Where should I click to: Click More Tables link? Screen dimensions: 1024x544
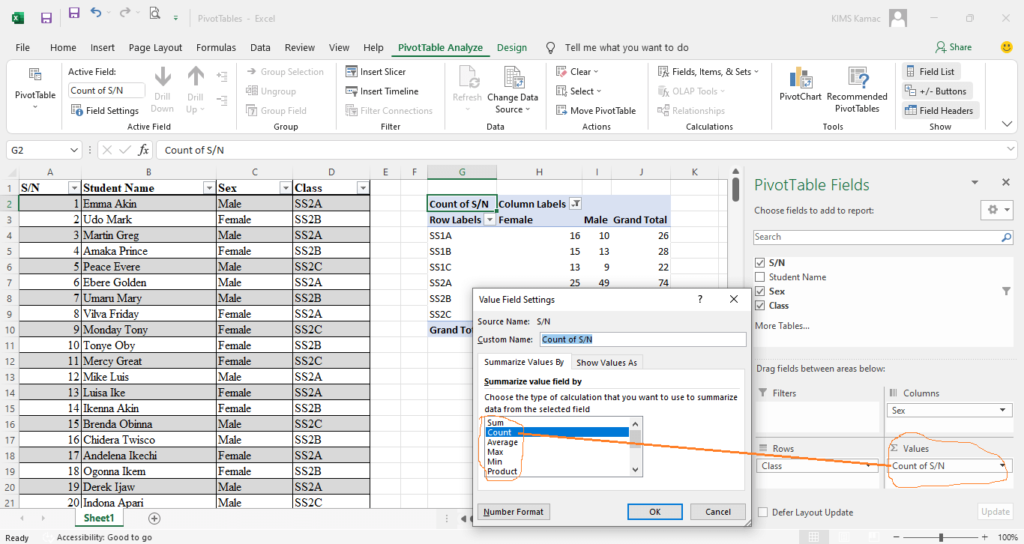tap(782, 326)
